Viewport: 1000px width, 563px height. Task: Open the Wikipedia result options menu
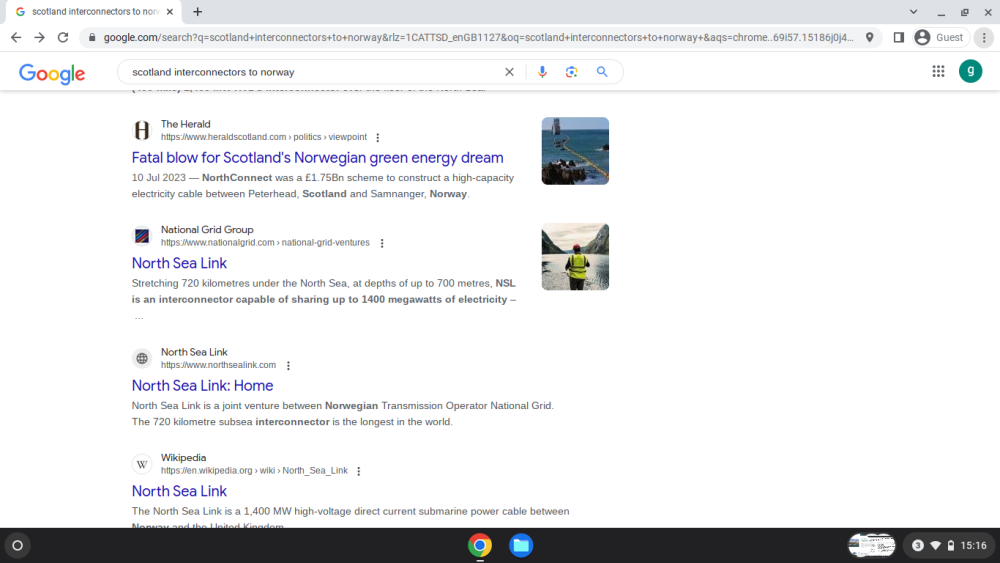358,471
